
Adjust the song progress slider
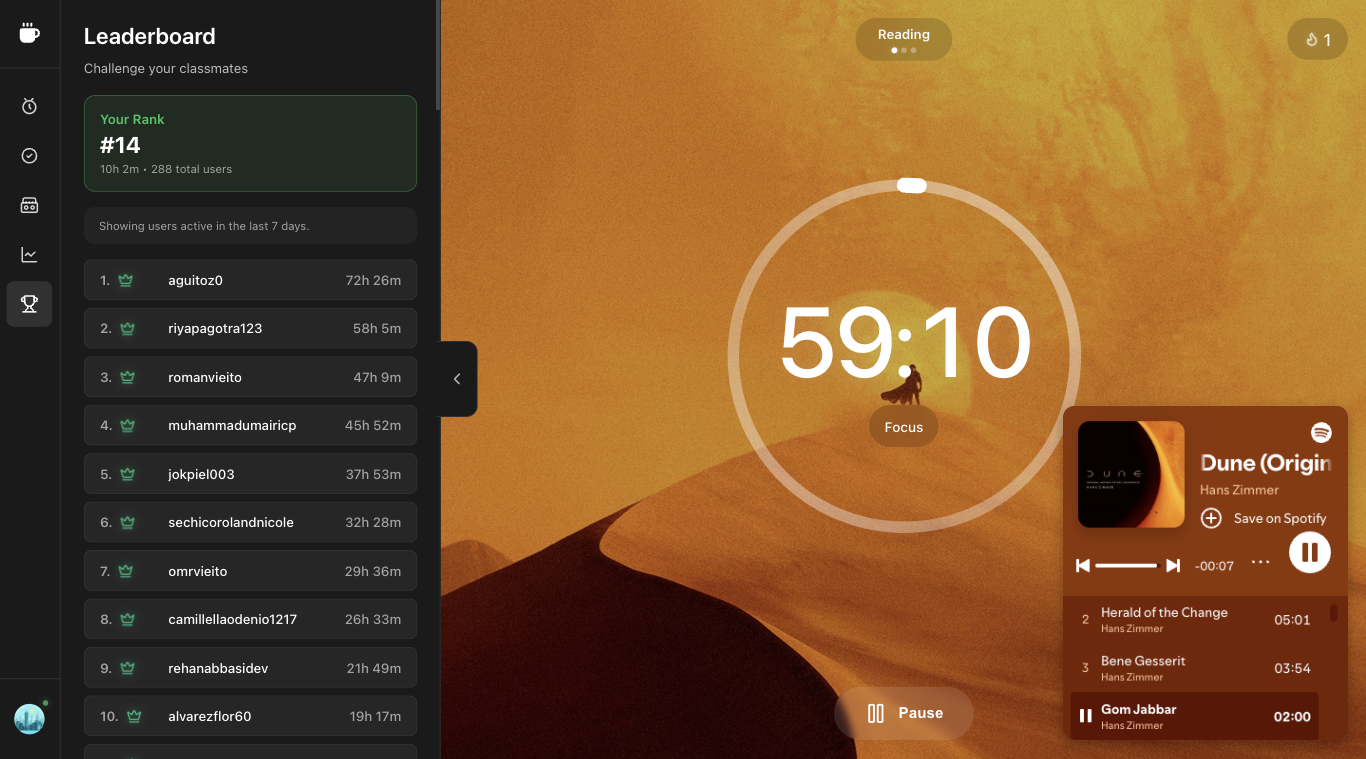[1128, 565]
